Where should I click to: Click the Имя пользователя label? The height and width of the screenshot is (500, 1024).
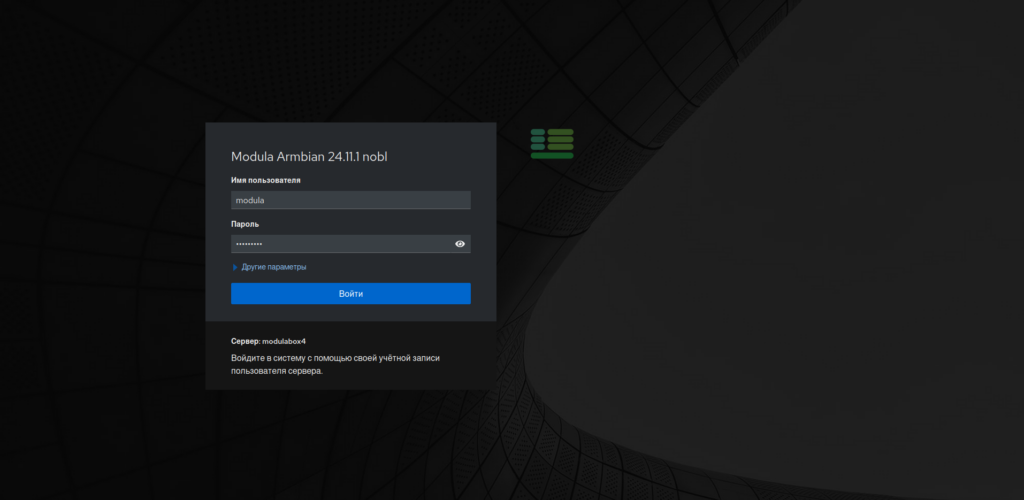coord(266,180)
